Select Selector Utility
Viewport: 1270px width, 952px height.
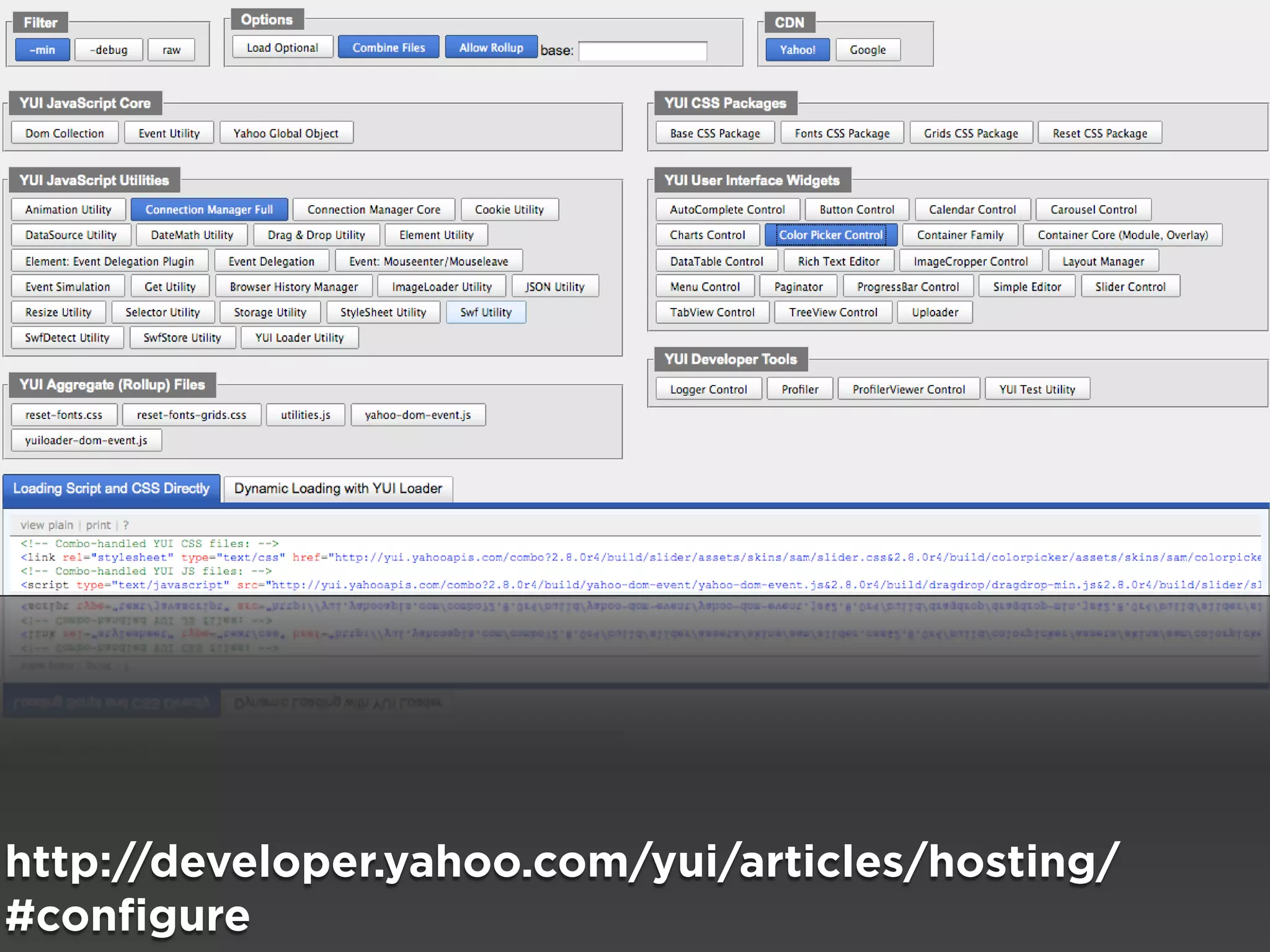162,312
